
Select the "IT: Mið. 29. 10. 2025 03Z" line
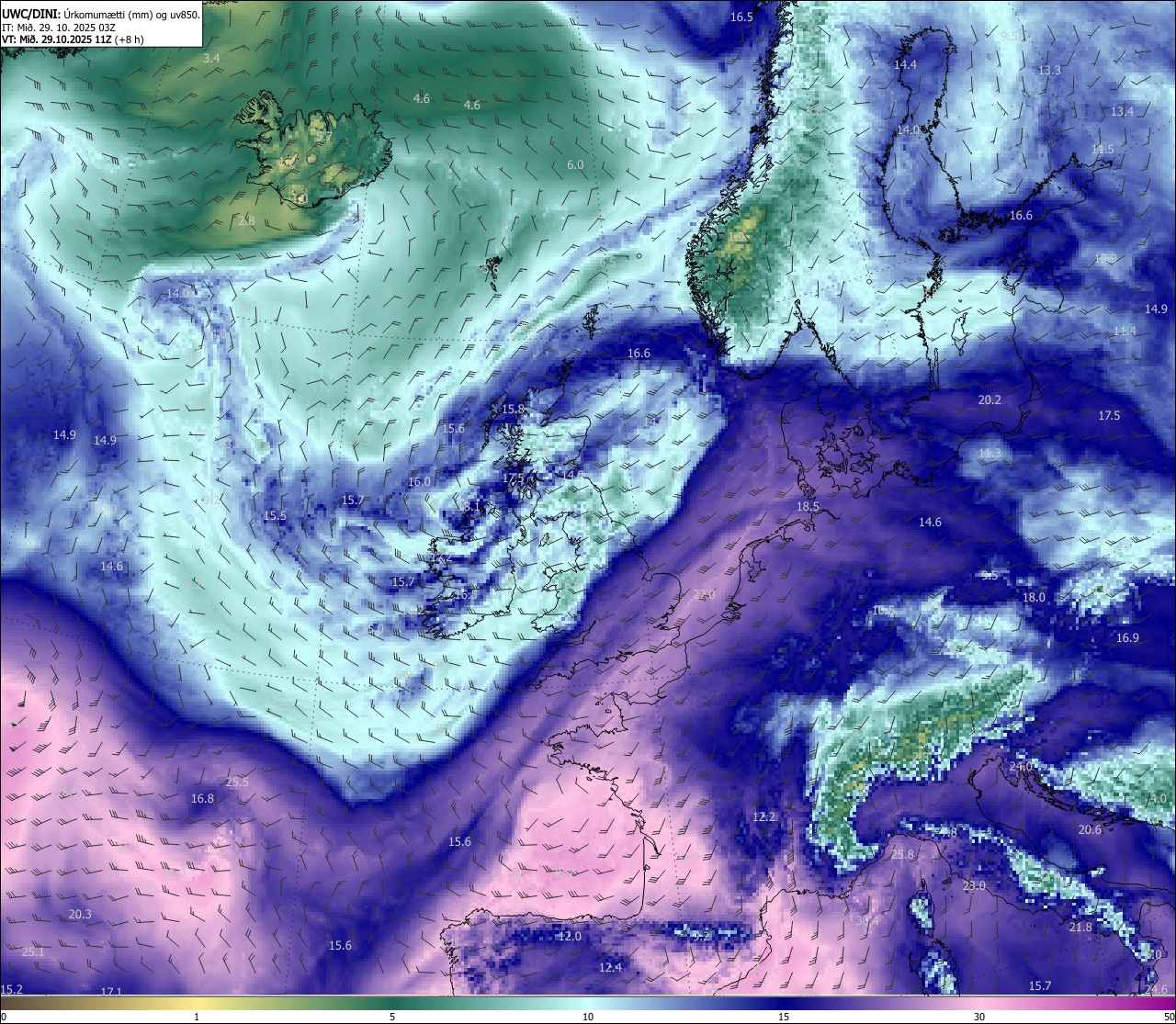tap(58, 28)
